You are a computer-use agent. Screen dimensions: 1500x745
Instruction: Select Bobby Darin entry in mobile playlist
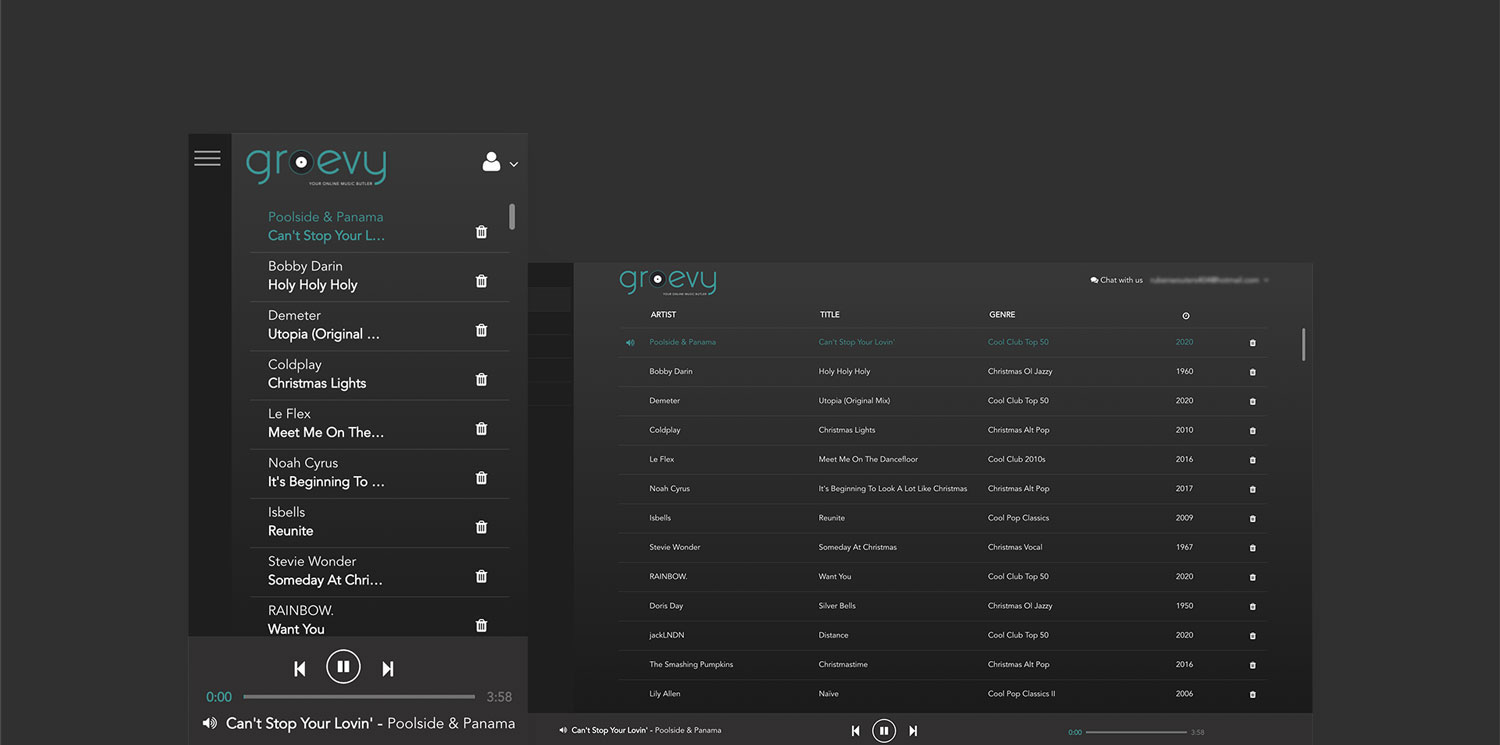379,276
